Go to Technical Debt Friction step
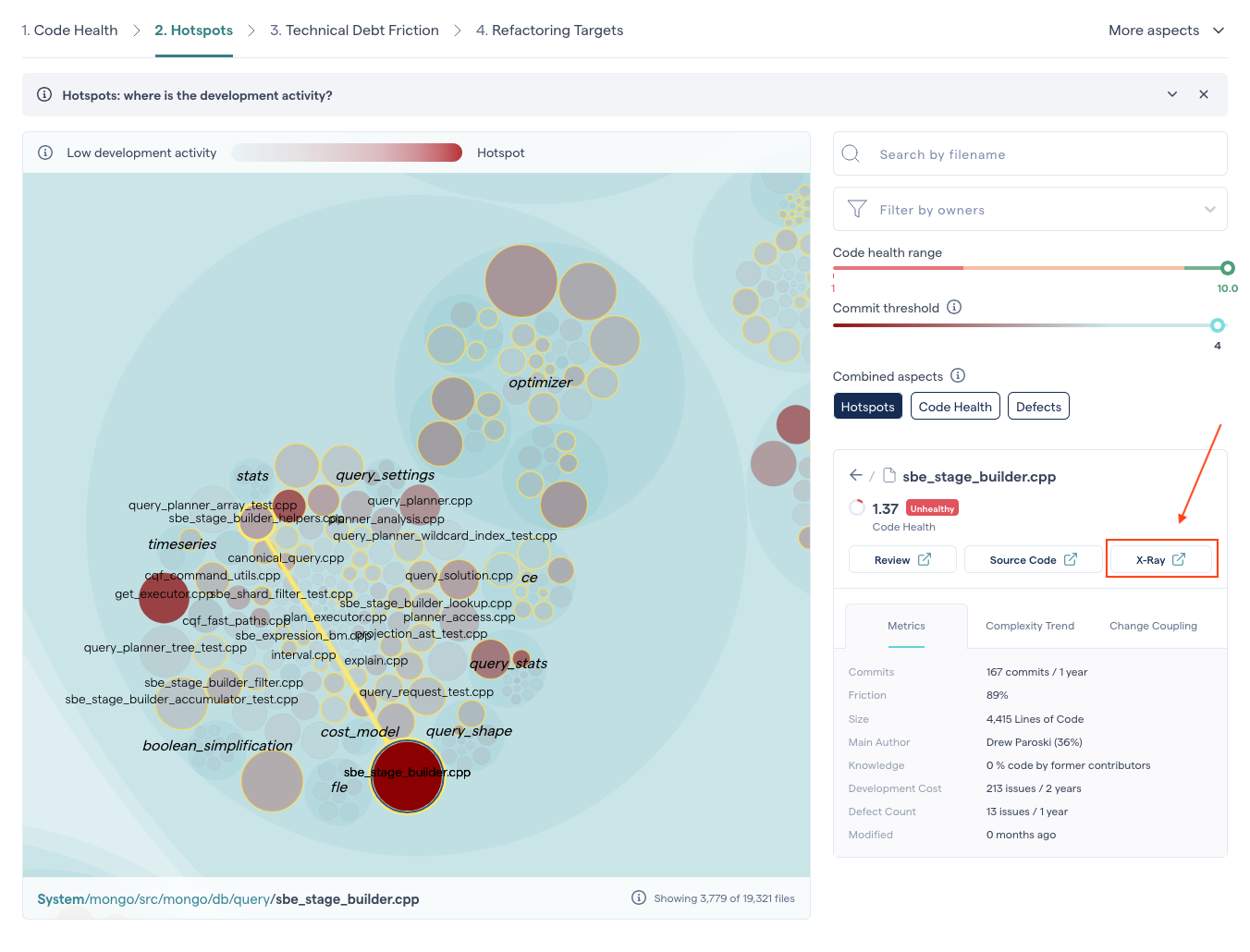The image size is (1250, 952). pos(354,31)
